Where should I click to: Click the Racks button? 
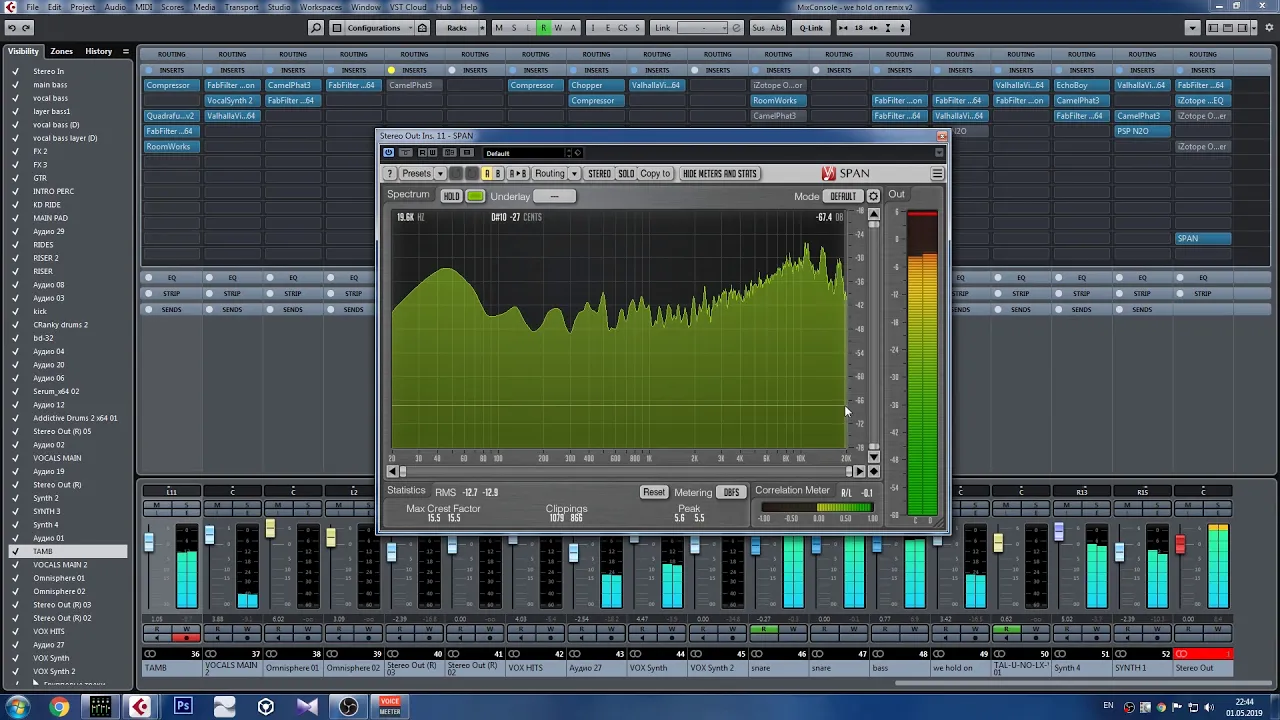tap(457, 28)
